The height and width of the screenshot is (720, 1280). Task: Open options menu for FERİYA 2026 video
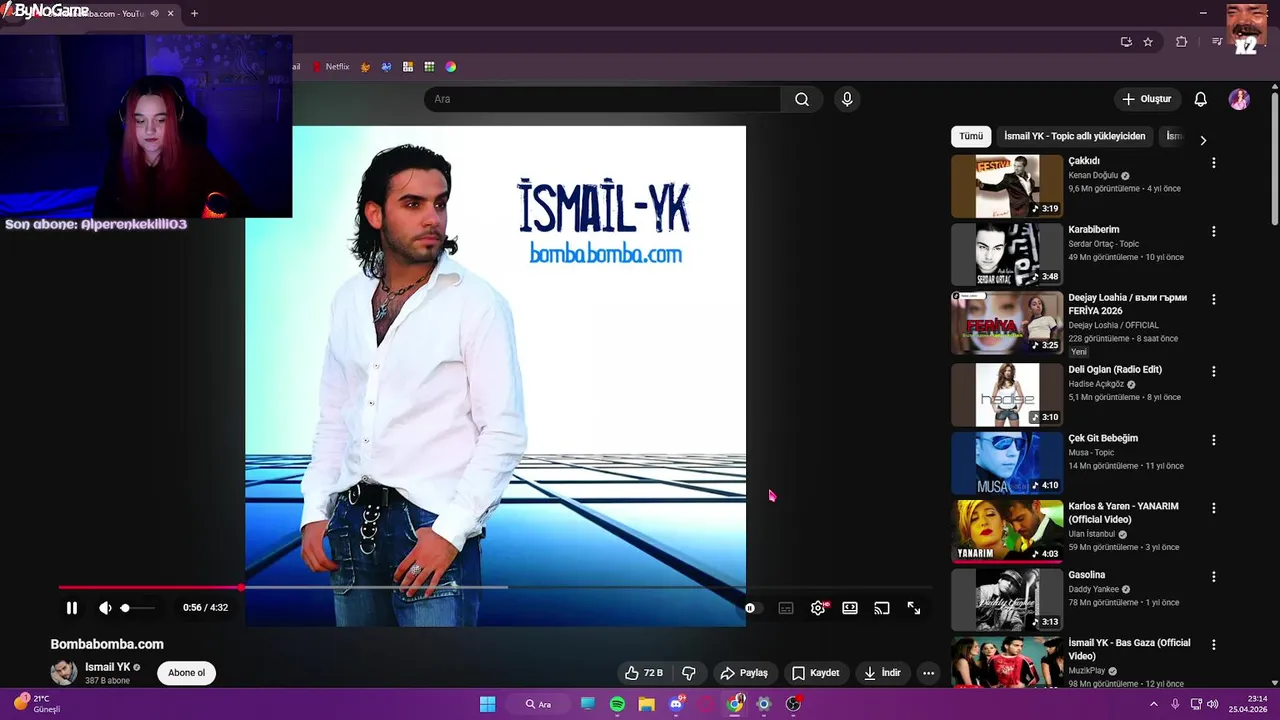tap(1214, 299)
